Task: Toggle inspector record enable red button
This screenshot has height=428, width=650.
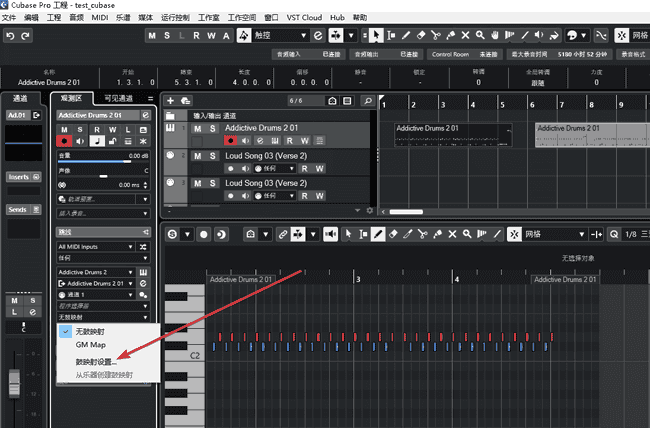Action: [x=64, y=141]
